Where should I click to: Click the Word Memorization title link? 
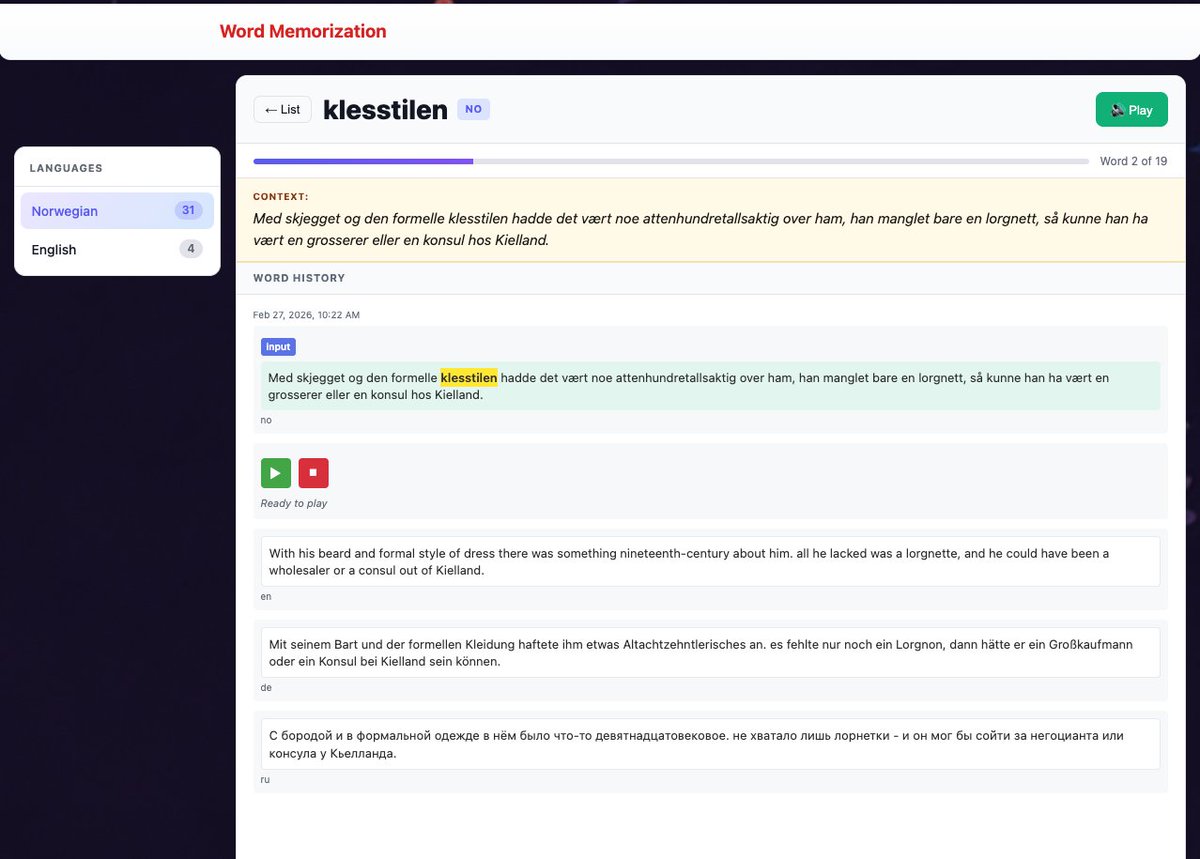coord(303,31)
